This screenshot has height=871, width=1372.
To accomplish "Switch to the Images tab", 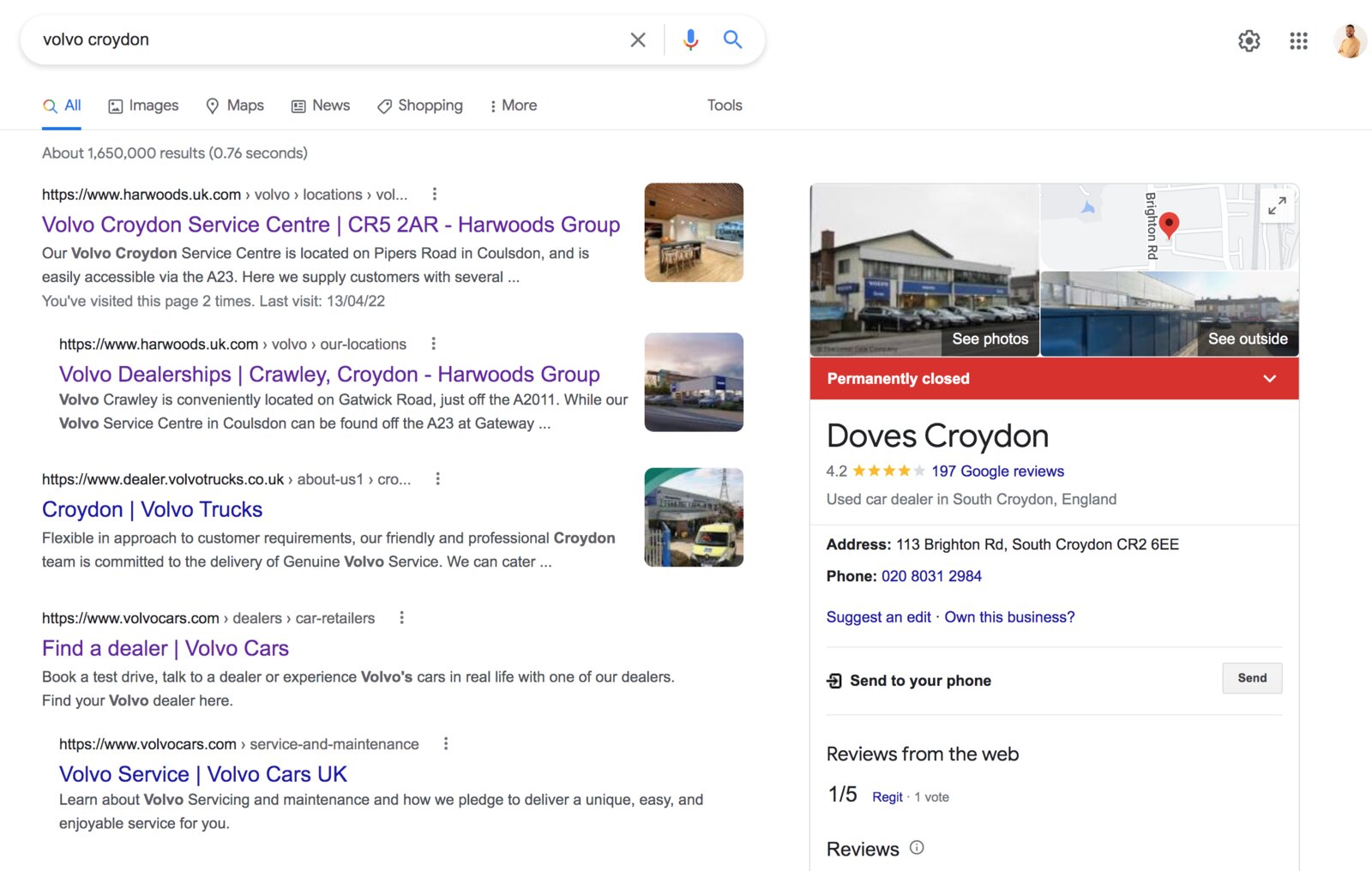I will coord(143,105).
